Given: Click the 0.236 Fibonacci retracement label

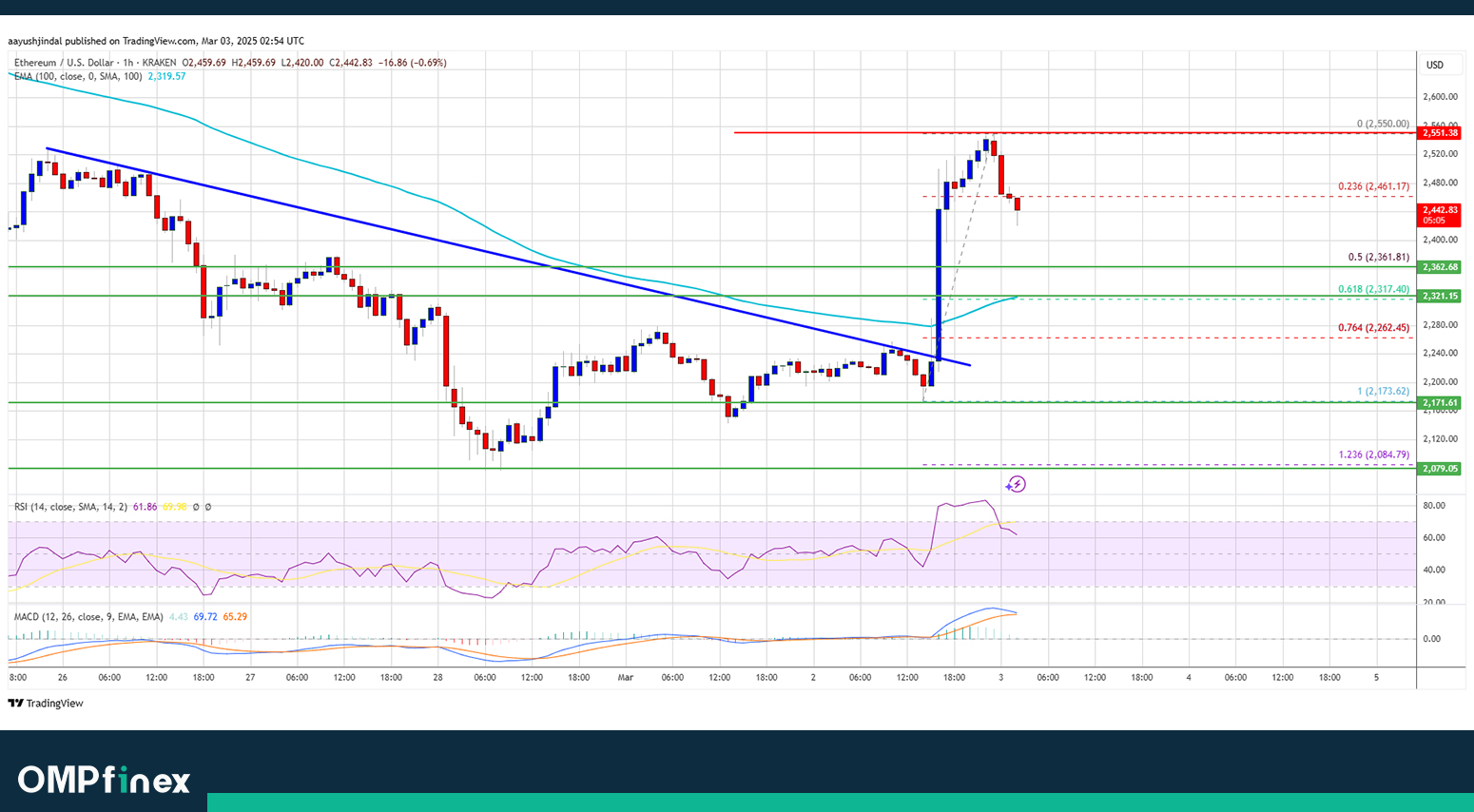Looking at the screenshot, I should 1373,186.
